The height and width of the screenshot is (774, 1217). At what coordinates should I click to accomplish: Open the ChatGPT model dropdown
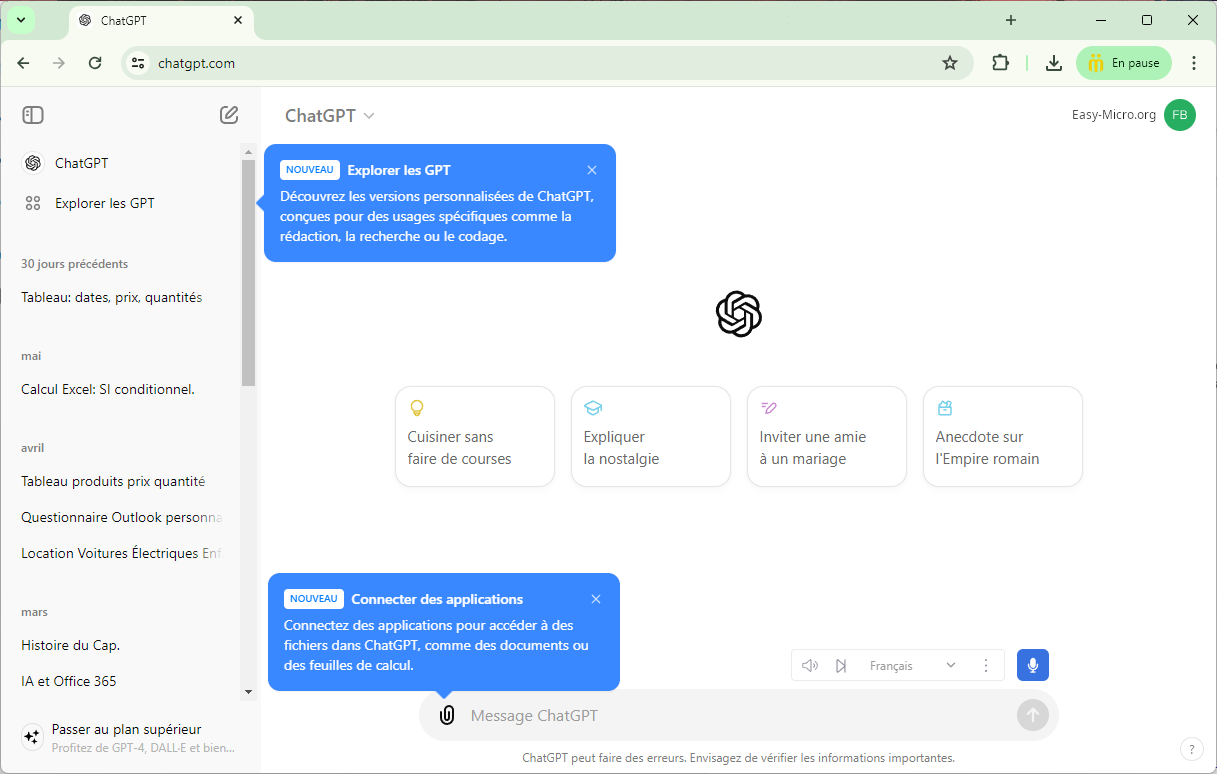330,115
